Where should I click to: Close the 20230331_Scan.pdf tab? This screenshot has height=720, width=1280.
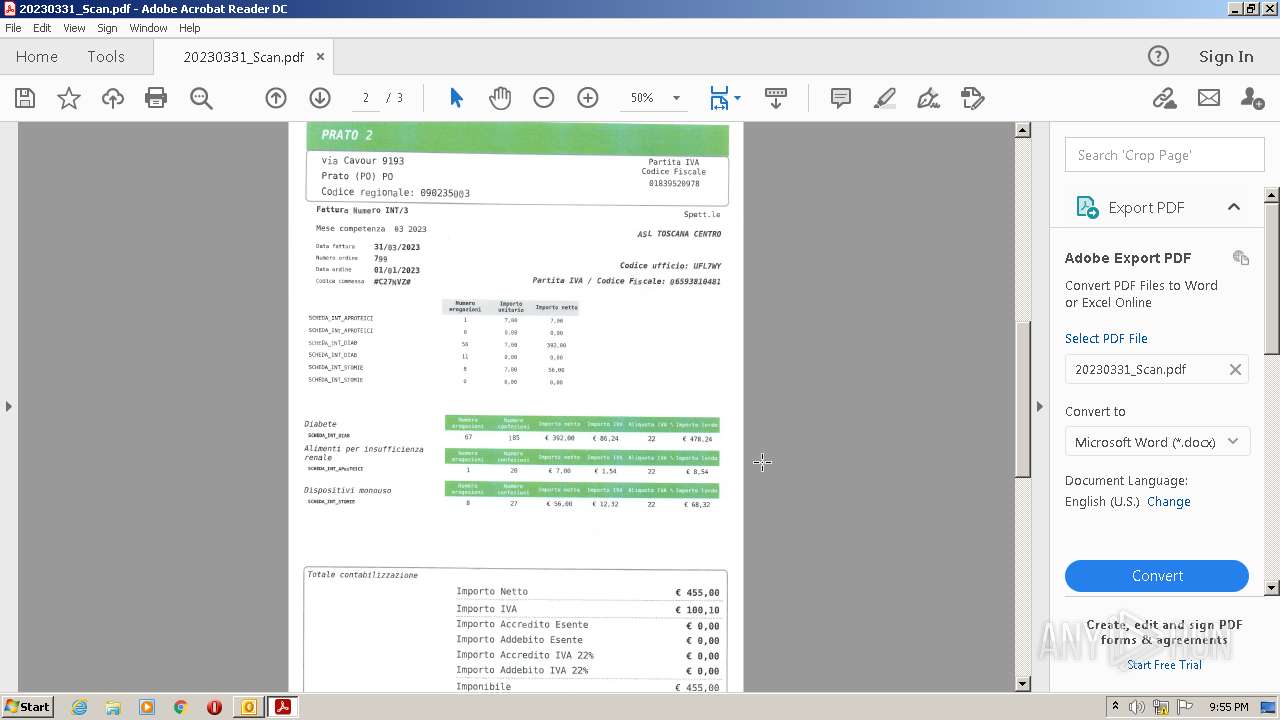321,57
